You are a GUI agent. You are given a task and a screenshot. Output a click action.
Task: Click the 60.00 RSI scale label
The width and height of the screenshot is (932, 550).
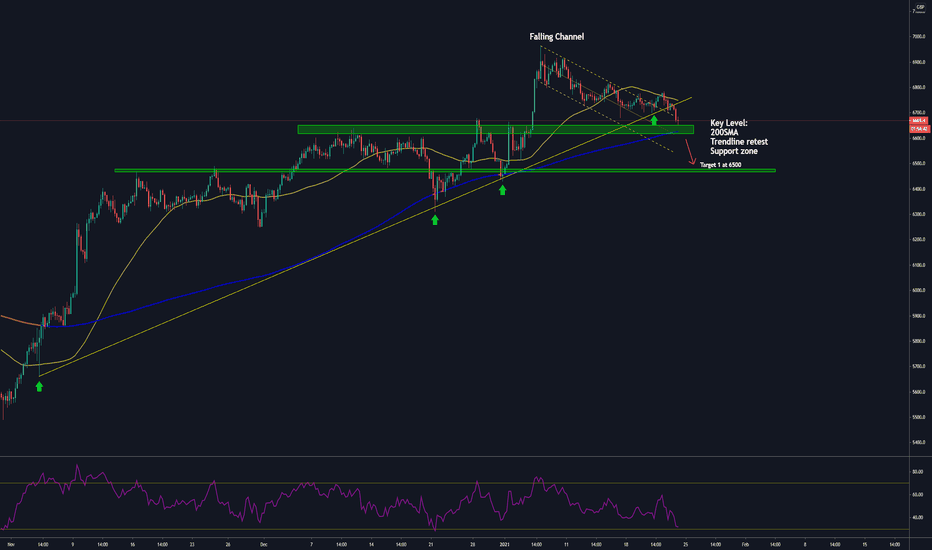[918, 494]
